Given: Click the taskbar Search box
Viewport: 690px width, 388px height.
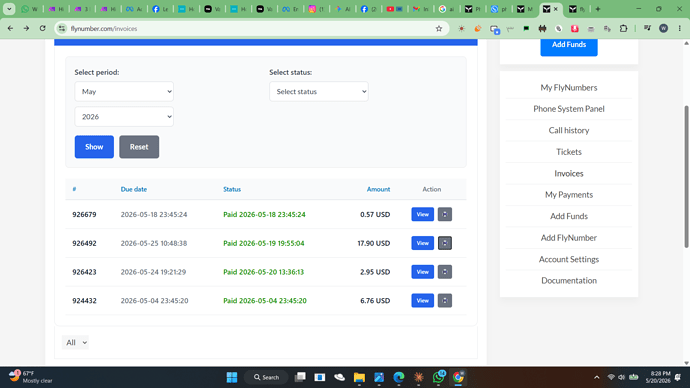Looking at the screenshot, I should pos(267,377).
